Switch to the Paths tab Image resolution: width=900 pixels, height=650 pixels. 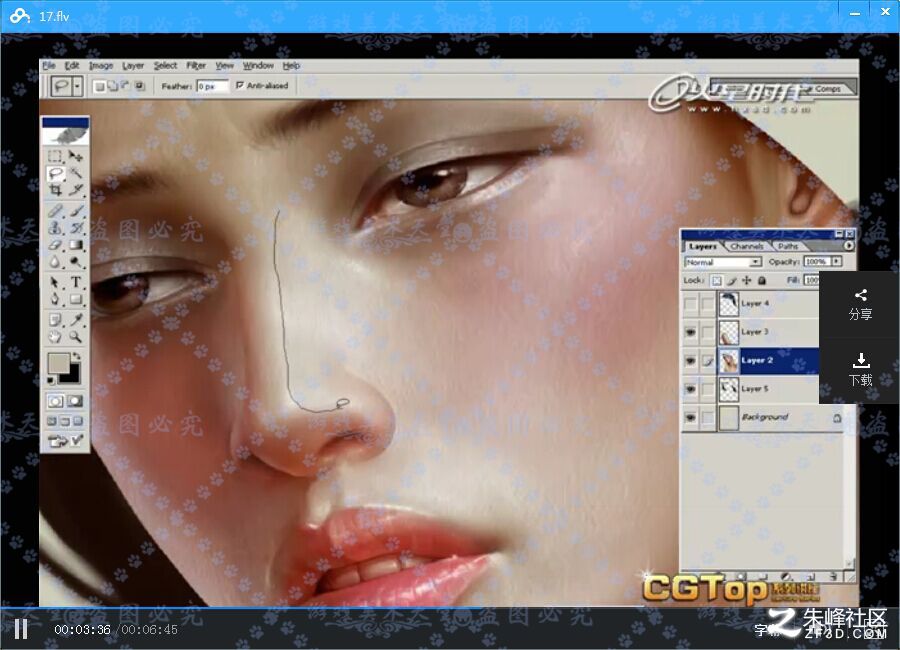tap(788, 246)
